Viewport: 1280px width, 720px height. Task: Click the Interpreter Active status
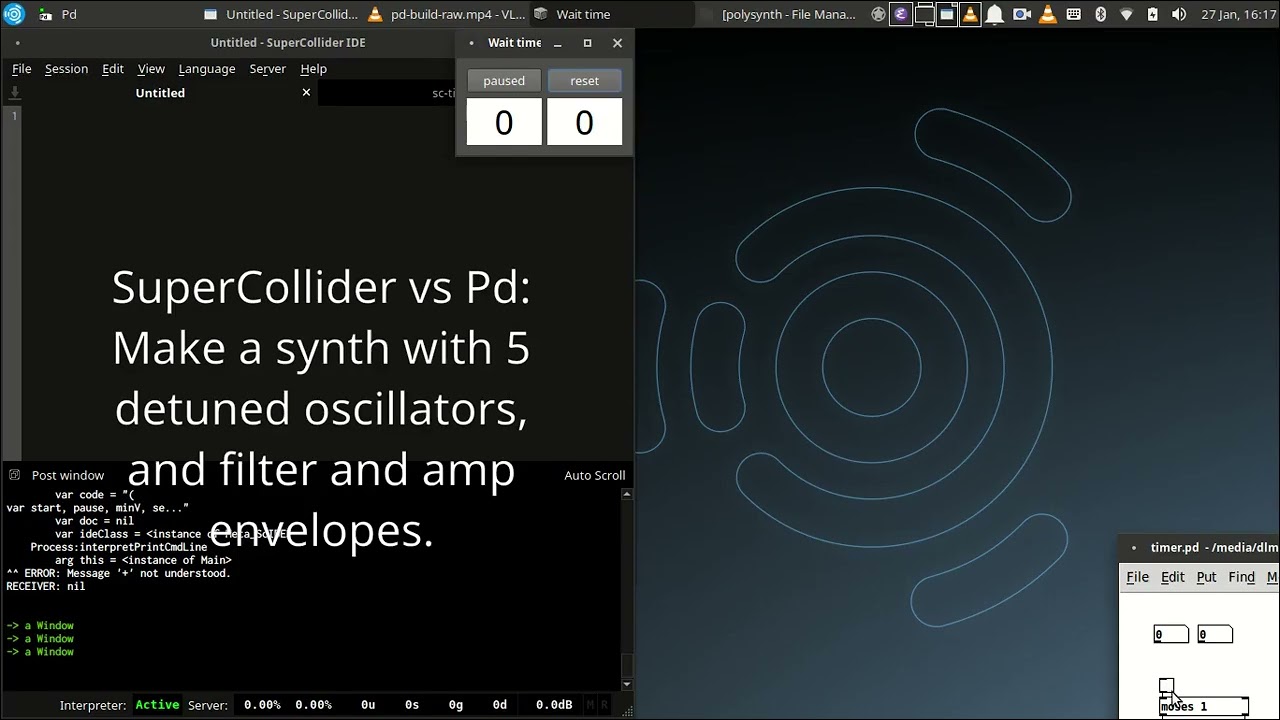click(157, 705)
